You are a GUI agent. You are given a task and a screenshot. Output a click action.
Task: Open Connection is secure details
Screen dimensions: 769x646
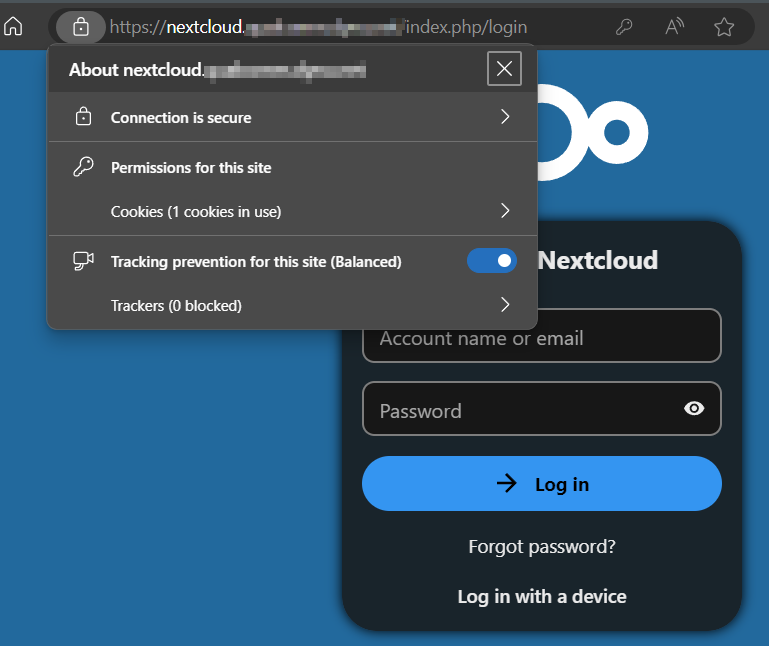coord(293,117)
